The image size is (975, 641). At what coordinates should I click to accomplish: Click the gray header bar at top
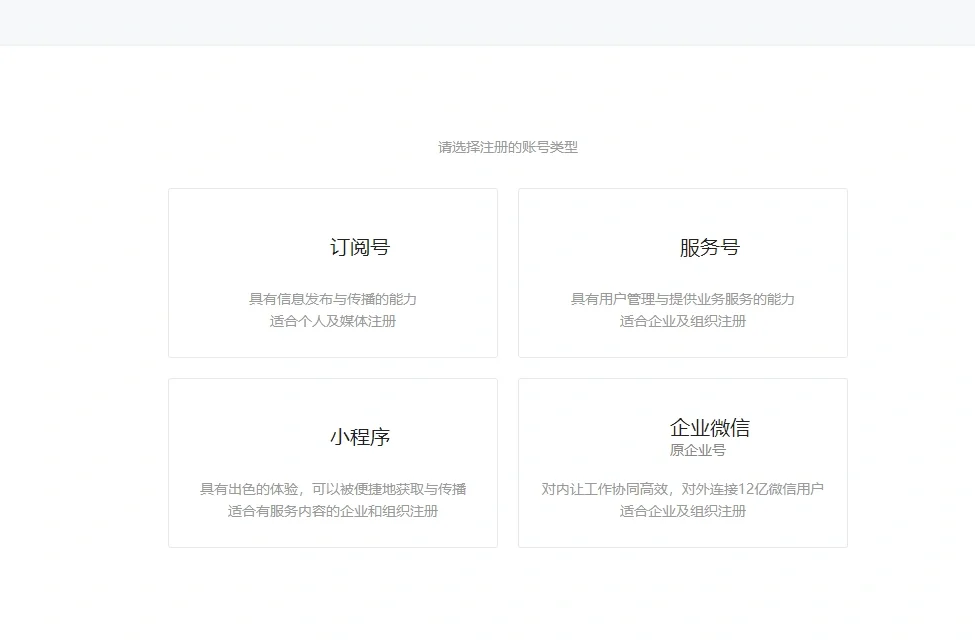[487, 21]
